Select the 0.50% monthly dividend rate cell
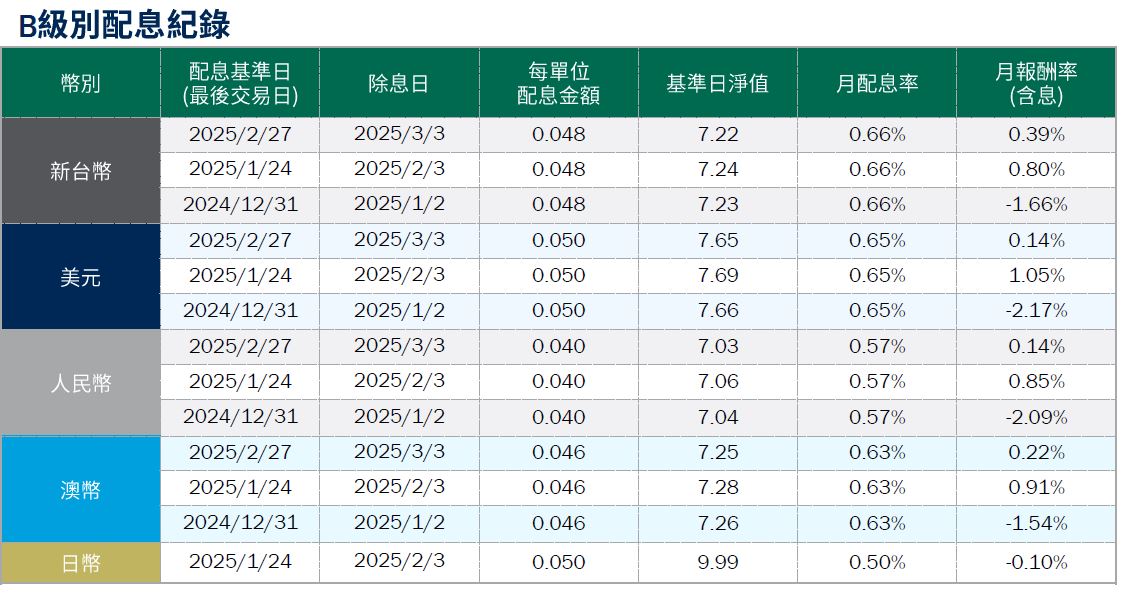Screen dimensions: 1124x593 pos(876,563)
